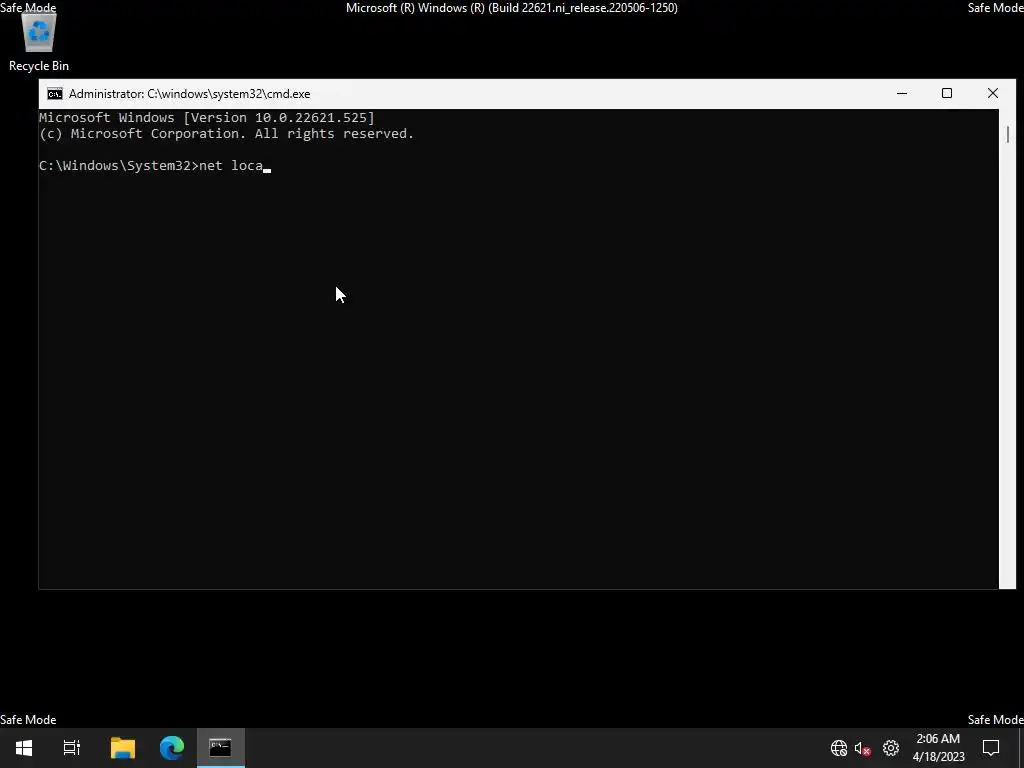1024x768 pixels.
Task: Launch Microsoft Edge from the taskbar
Action: (172, 748)
